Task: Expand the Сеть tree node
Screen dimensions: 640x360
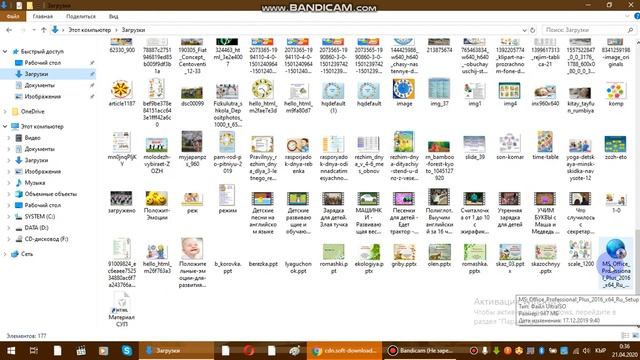Action: click(x=5, y=254)
